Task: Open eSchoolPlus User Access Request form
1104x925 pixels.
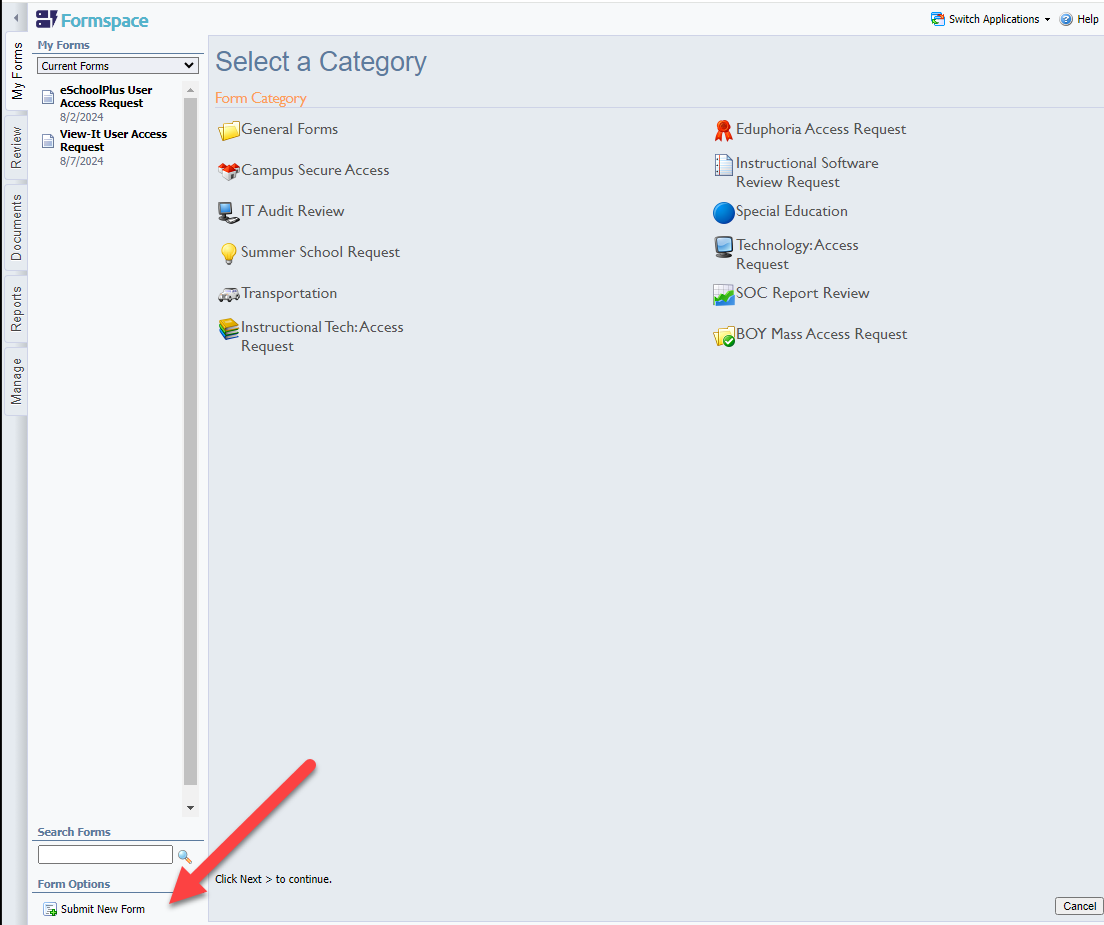Action: tap(106, 96)
